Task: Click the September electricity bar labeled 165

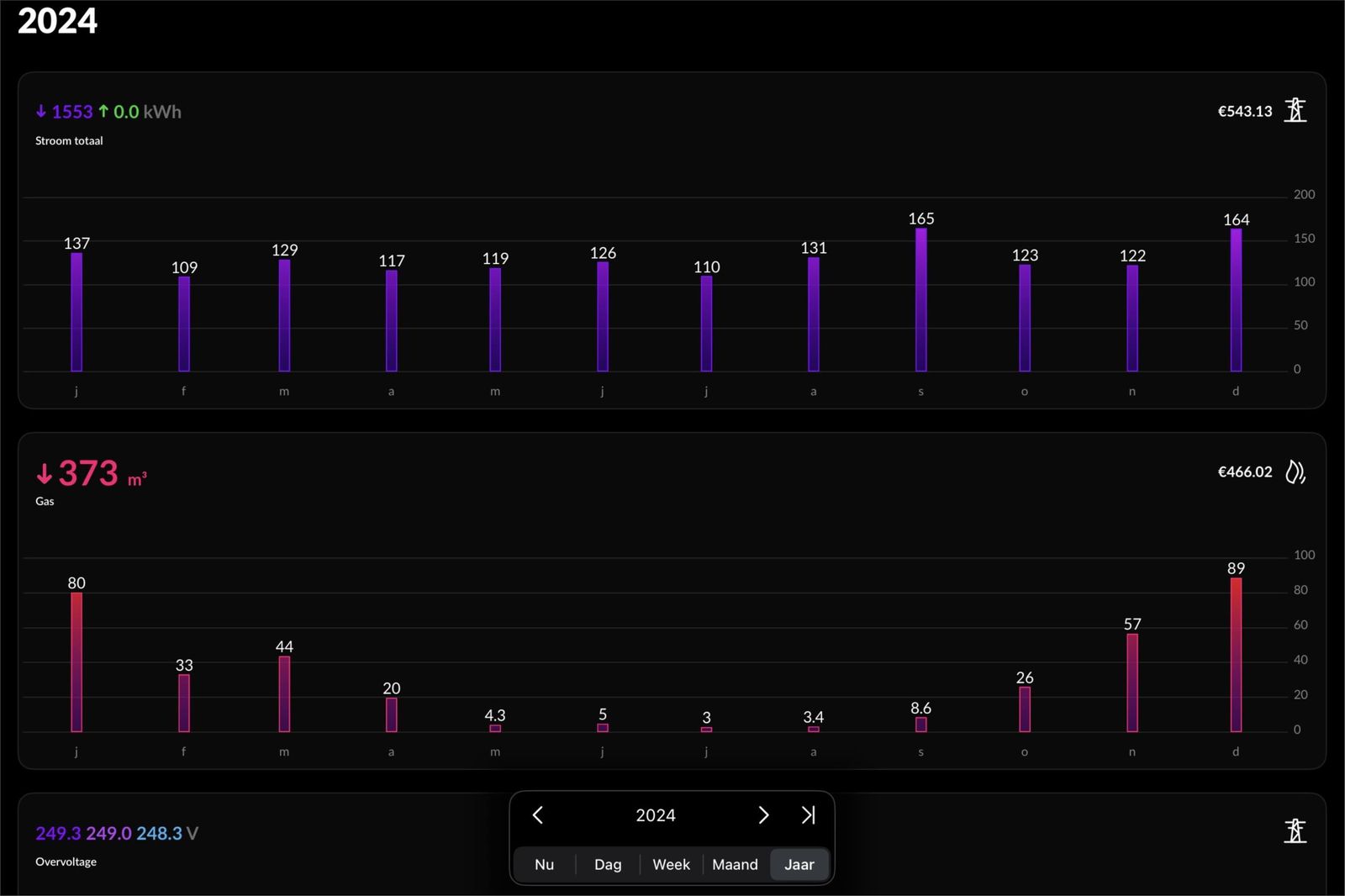Action: pos(920,300)
